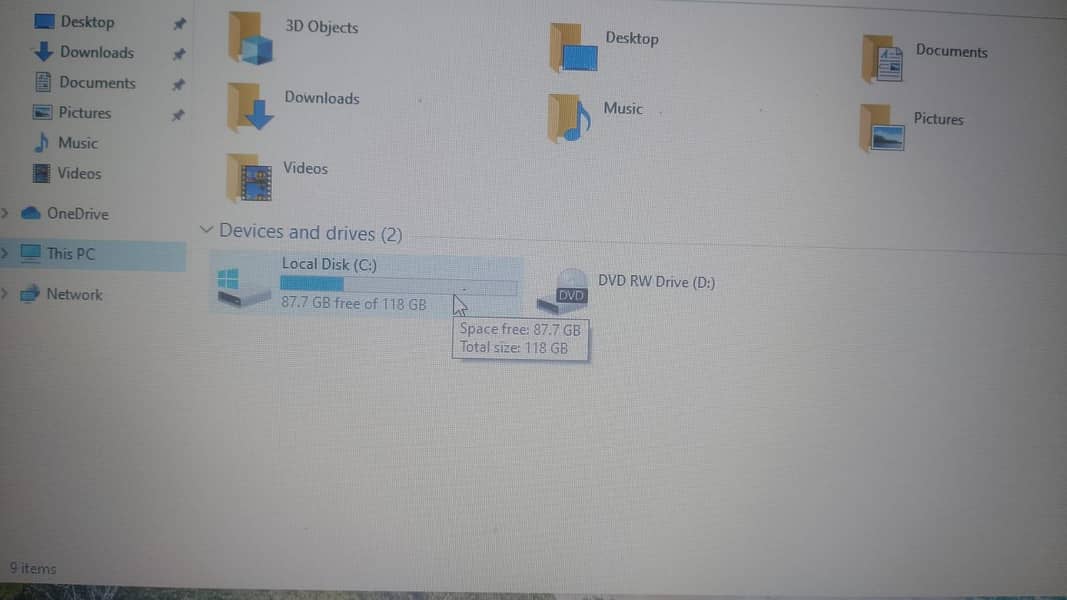
Task: Click the Network icon in sidebar
Action: (30, 294)
